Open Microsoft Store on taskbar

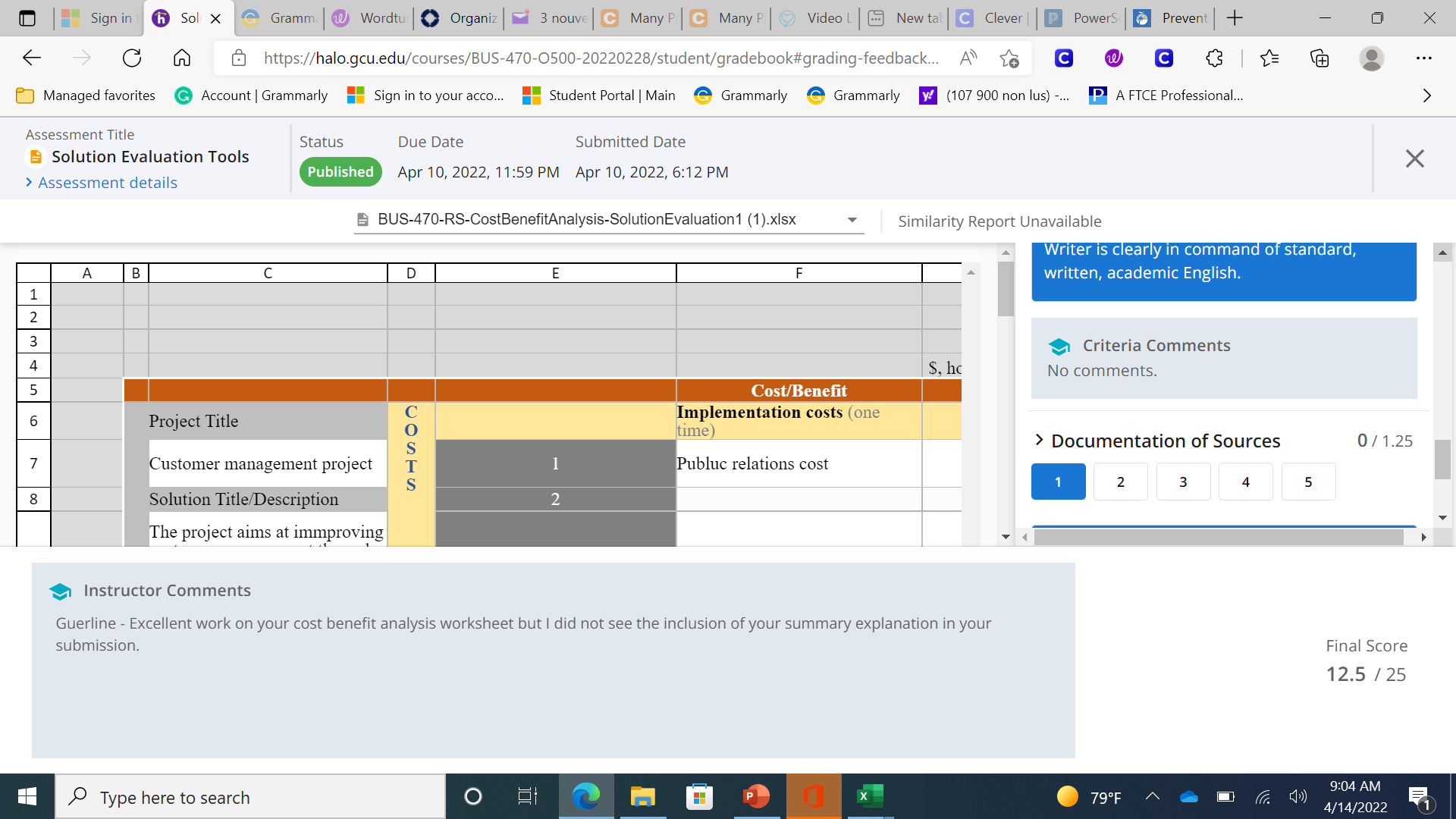[x=699, y=796]
